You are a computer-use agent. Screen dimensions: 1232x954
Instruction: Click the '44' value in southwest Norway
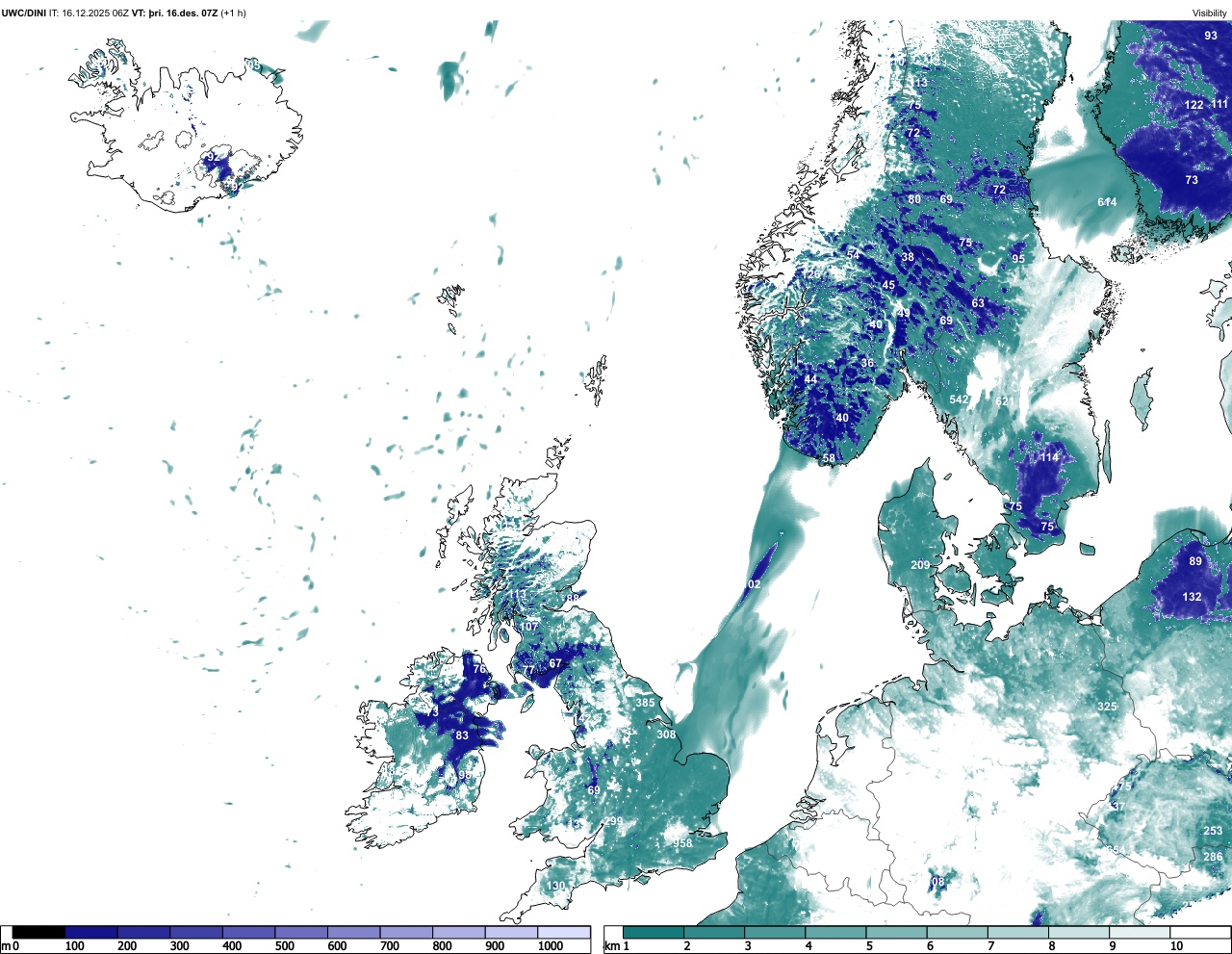(x=810, y=379)
